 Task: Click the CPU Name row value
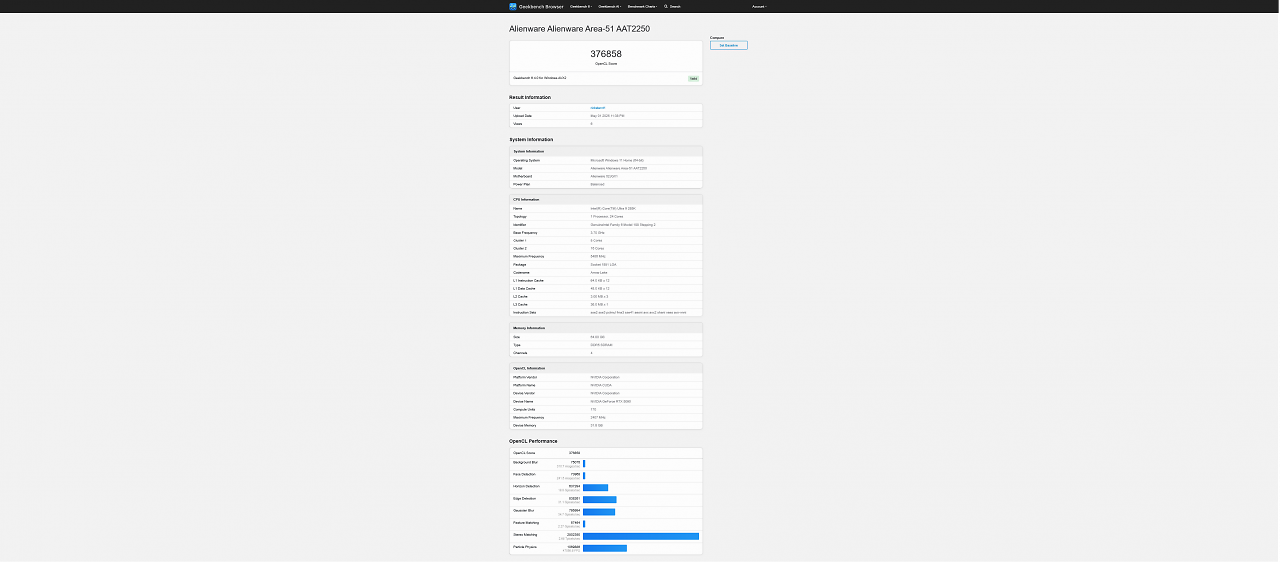coord(613,208)
